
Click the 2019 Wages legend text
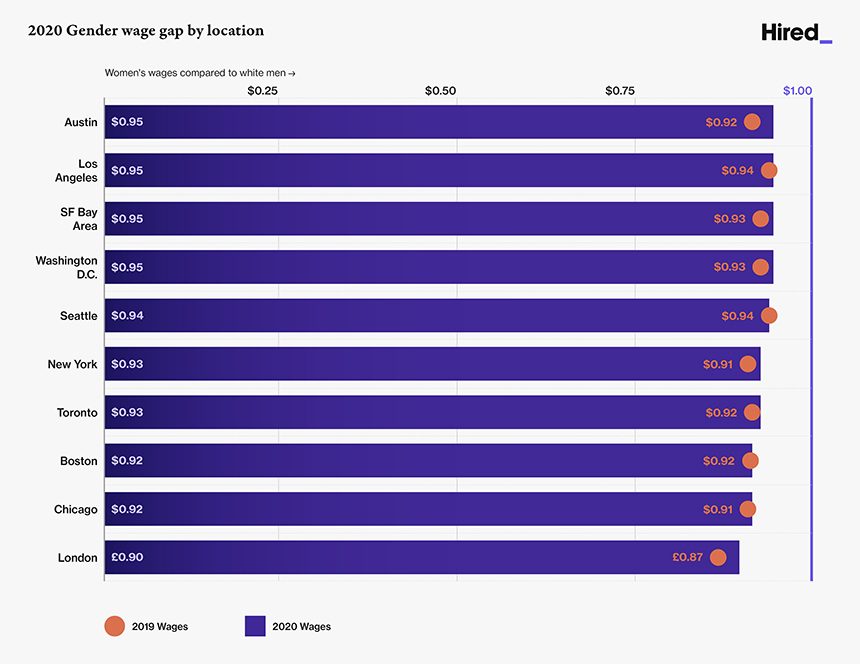pyautogui.click(x=160, y=627)
